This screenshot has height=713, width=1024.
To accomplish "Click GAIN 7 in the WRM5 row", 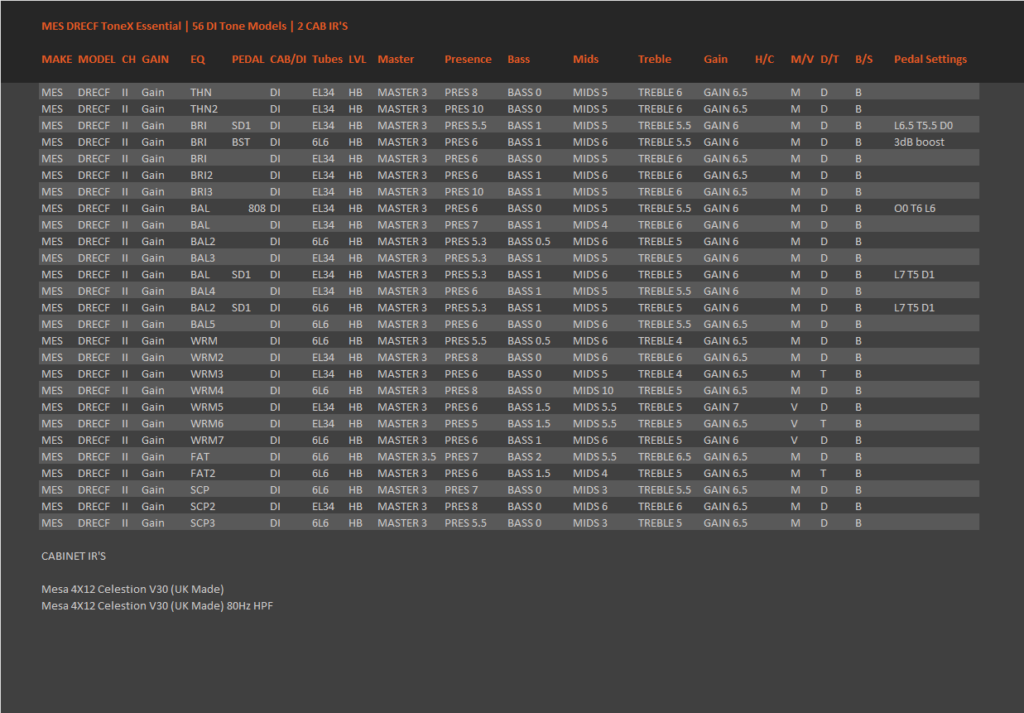I will tap(721, 407).
